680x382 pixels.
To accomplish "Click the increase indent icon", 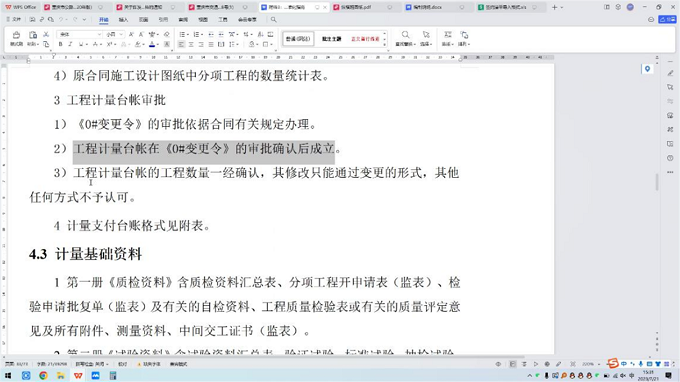I will 221,34.
